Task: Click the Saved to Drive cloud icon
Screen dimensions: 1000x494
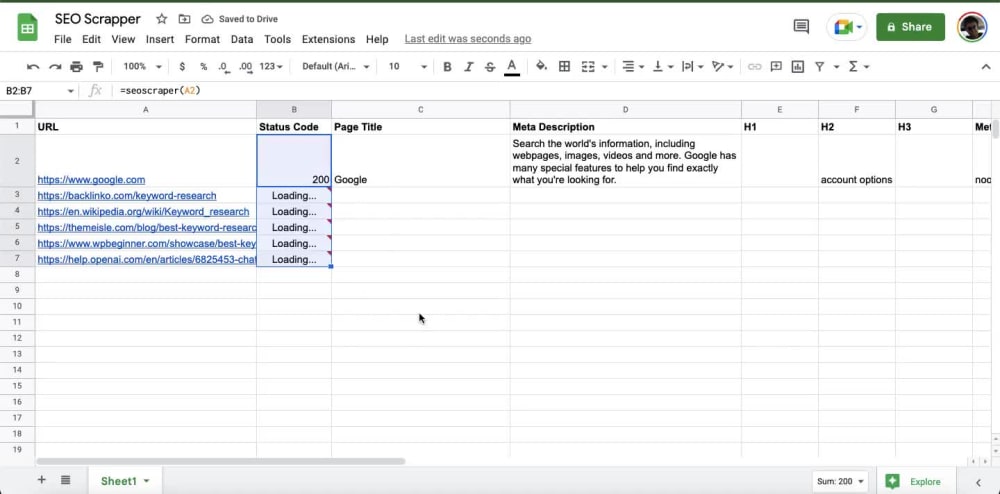Action: tap(207, 19)
